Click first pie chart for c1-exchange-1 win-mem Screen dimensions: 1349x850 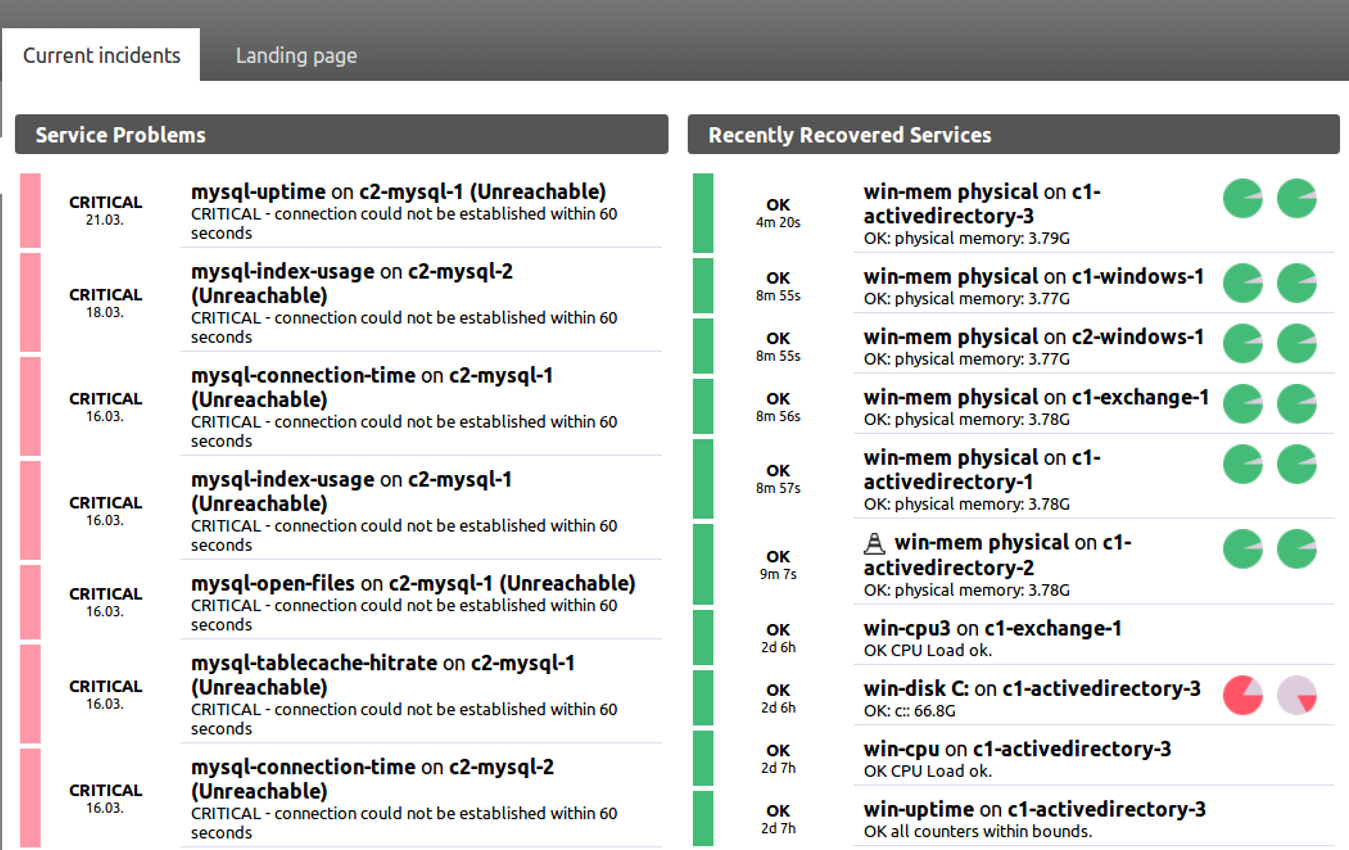click(1243, 404)
